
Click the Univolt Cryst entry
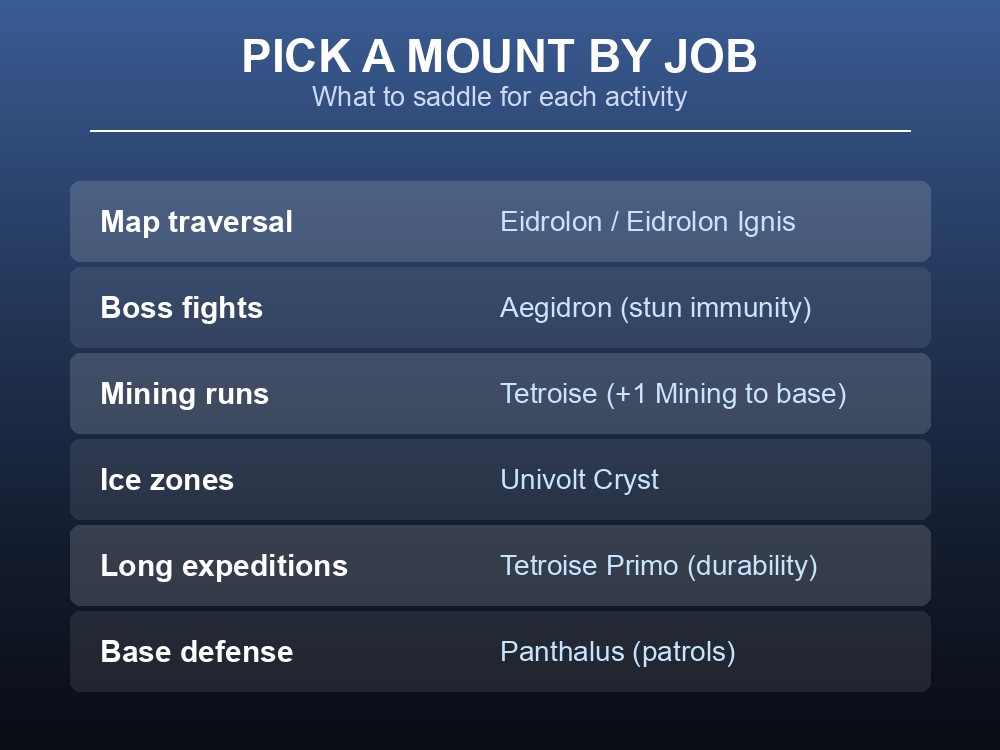[579, 480]
